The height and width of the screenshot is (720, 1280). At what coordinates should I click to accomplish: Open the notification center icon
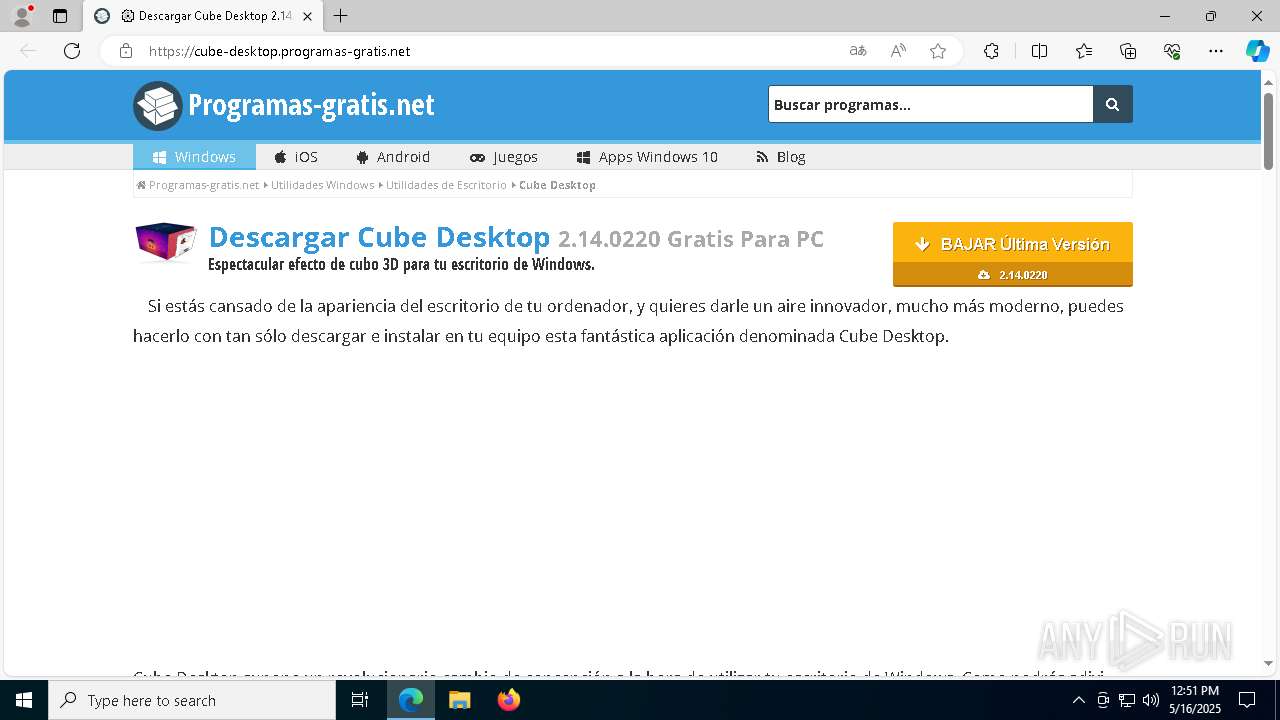(x=1247, y=700)
